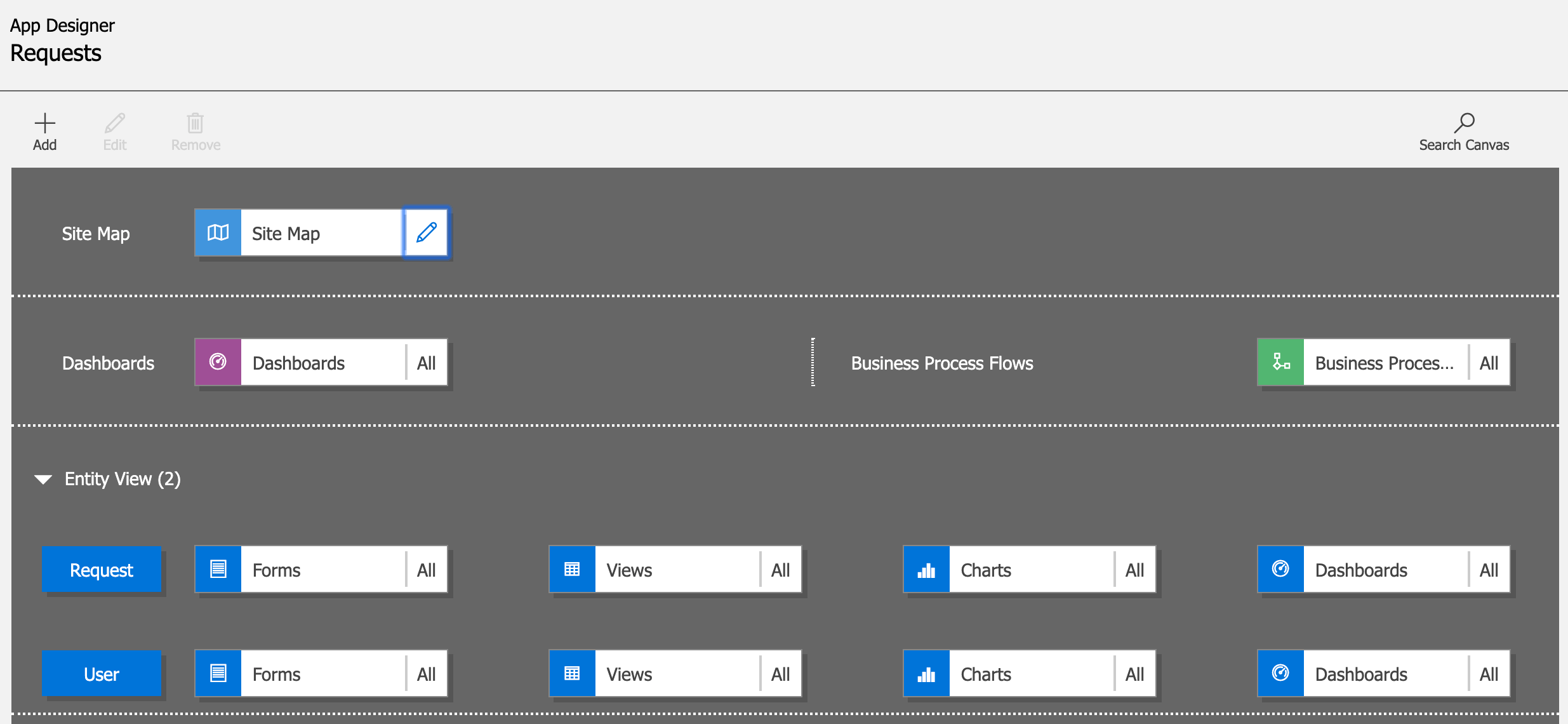
Task: Click the Forms icon in Request row
Action: coord(218,569)
